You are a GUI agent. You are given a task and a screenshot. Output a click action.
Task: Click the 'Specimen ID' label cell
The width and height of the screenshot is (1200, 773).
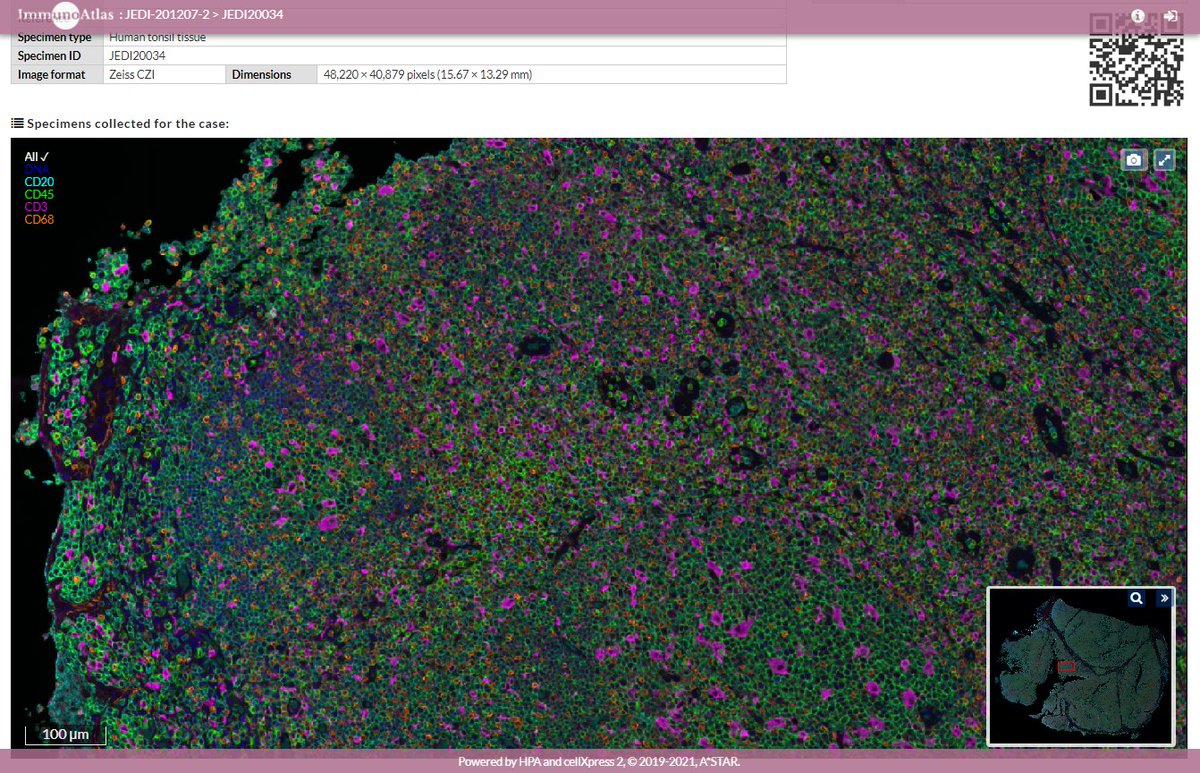(57, 56)
